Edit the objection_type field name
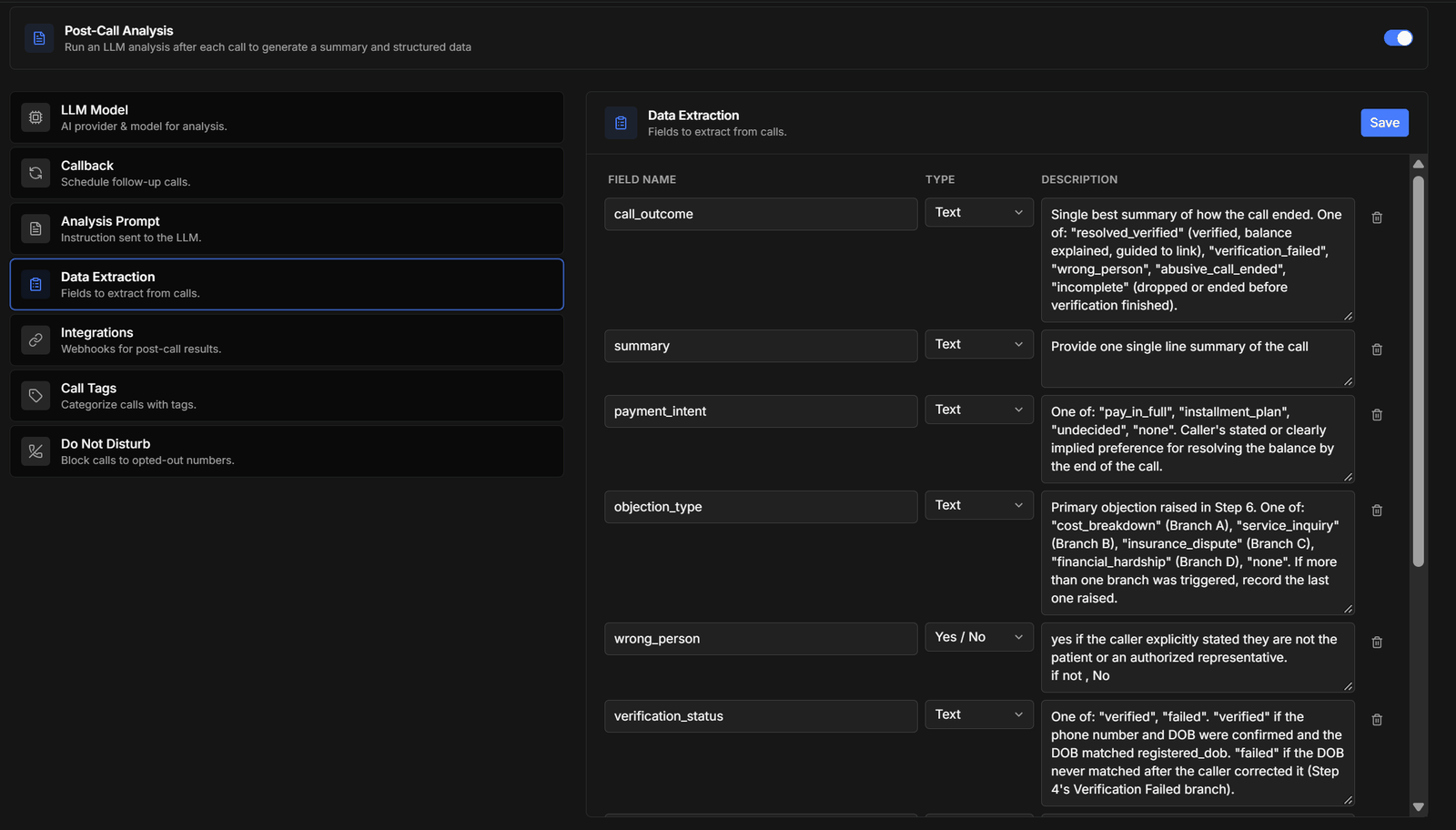Screen dimensions: 1456x830 click(x=761, y=507)
